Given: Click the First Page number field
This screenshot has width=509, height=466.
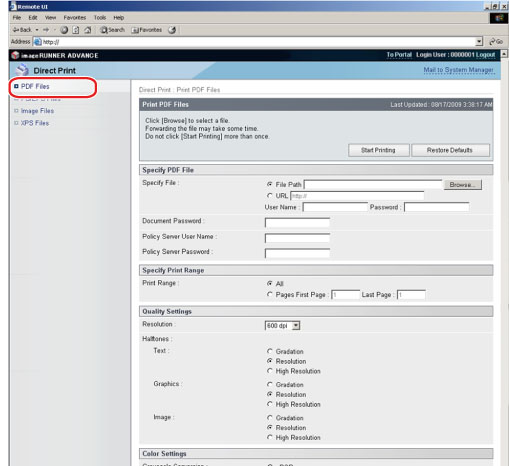Looking at the screenshot, I should (345, 295).
